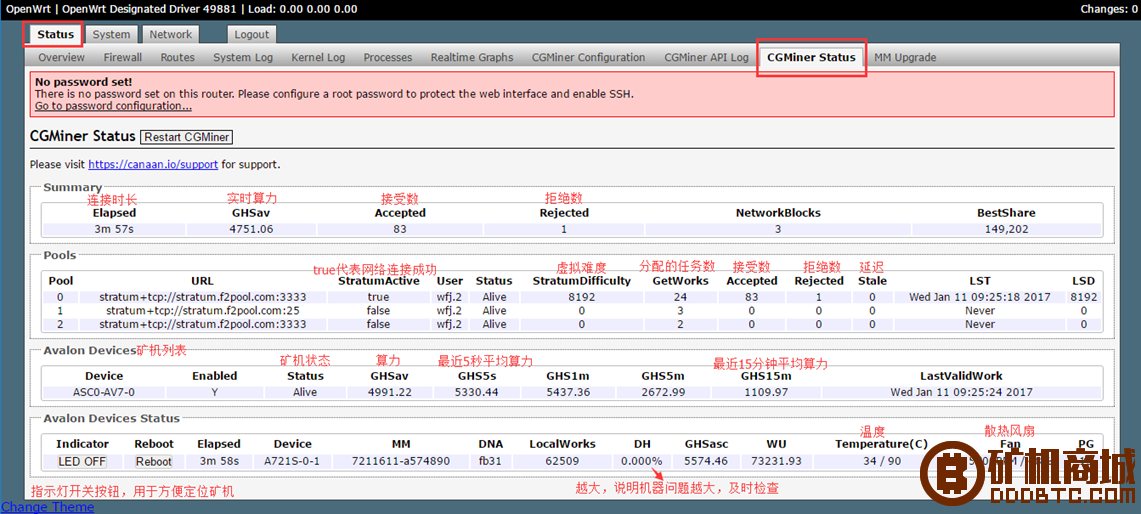The width and height of the screenshot is (1141, 514).
Task: Select the DH value 0.000%
Action: 643,462
